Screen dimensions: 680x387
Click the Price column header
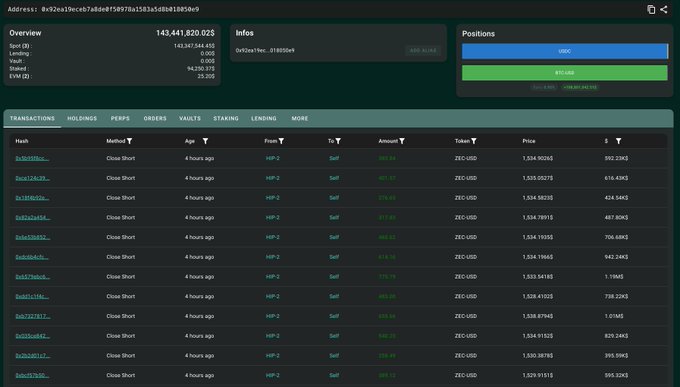529,141
